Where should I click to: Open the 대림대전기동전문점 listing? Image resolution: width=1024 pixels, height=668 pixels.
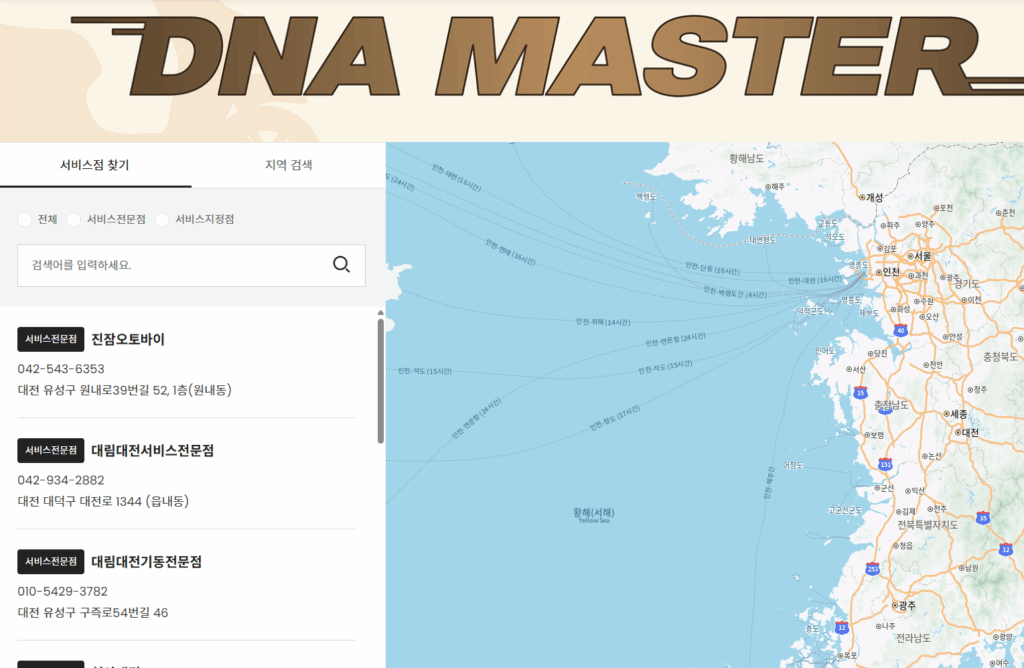[146, 562]
